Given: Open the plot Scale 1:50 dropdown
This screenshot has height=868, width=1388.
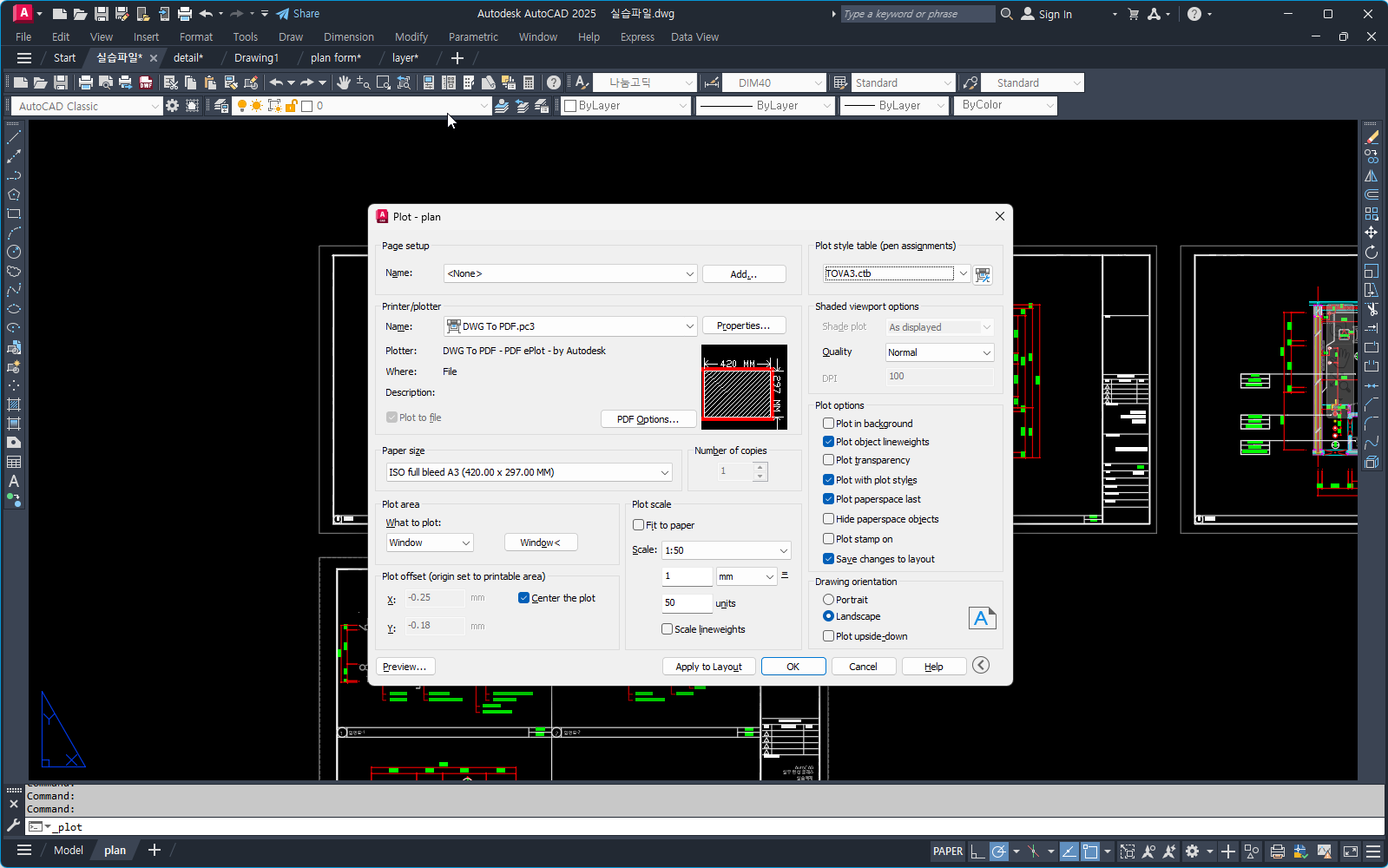Looking at the screenshot, I should [x=727, y=550].
